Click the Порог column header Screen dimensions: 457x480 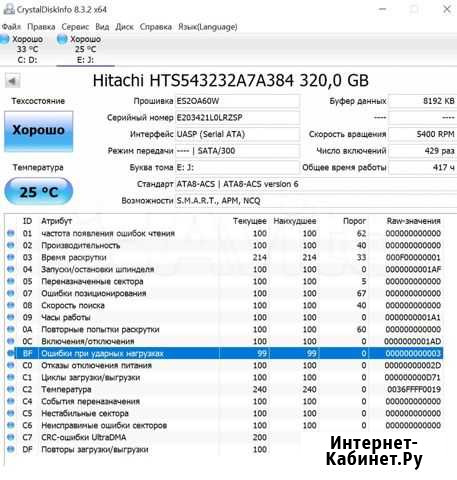354,221
